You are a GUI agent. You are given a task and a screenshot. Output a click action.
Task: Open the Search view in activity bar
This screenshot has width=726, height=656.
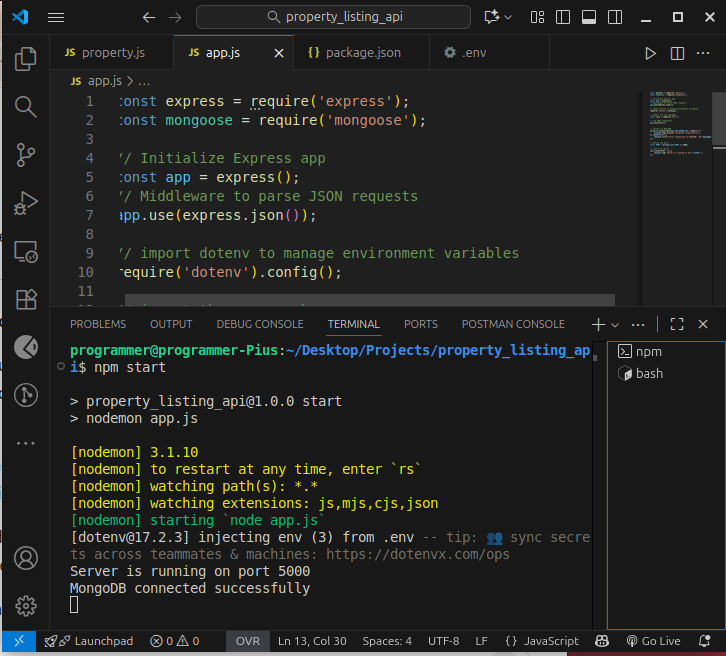[26, 106]
